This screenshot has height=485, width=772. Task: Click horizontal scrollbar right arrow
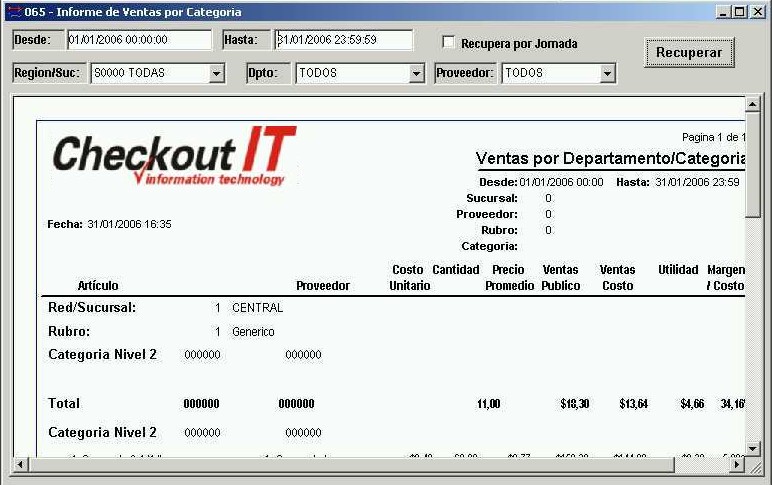[737, 465]
